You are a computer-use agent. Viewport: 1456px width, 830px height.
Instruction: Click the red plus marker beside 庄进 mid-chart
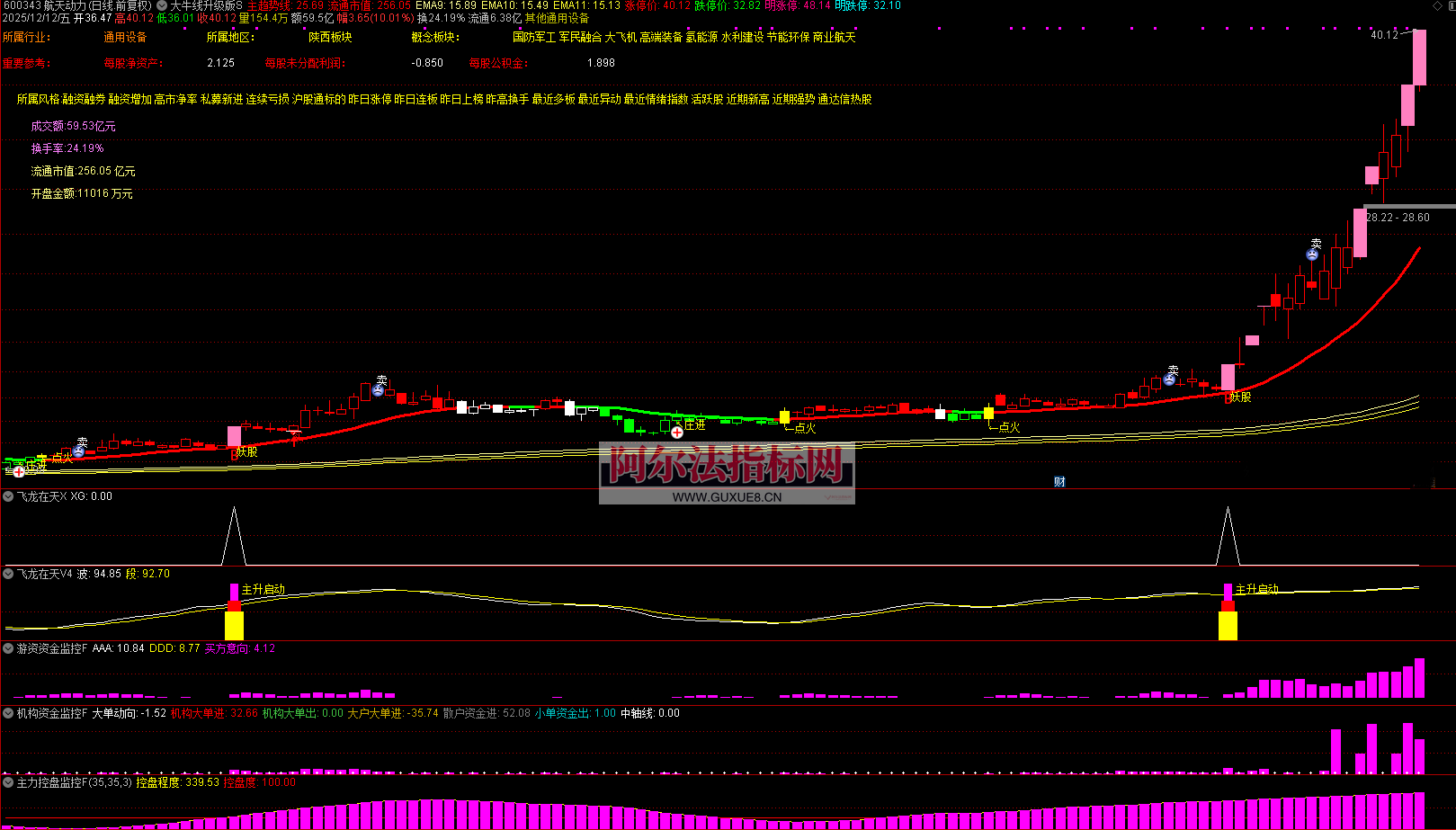(x=676, y=433)
